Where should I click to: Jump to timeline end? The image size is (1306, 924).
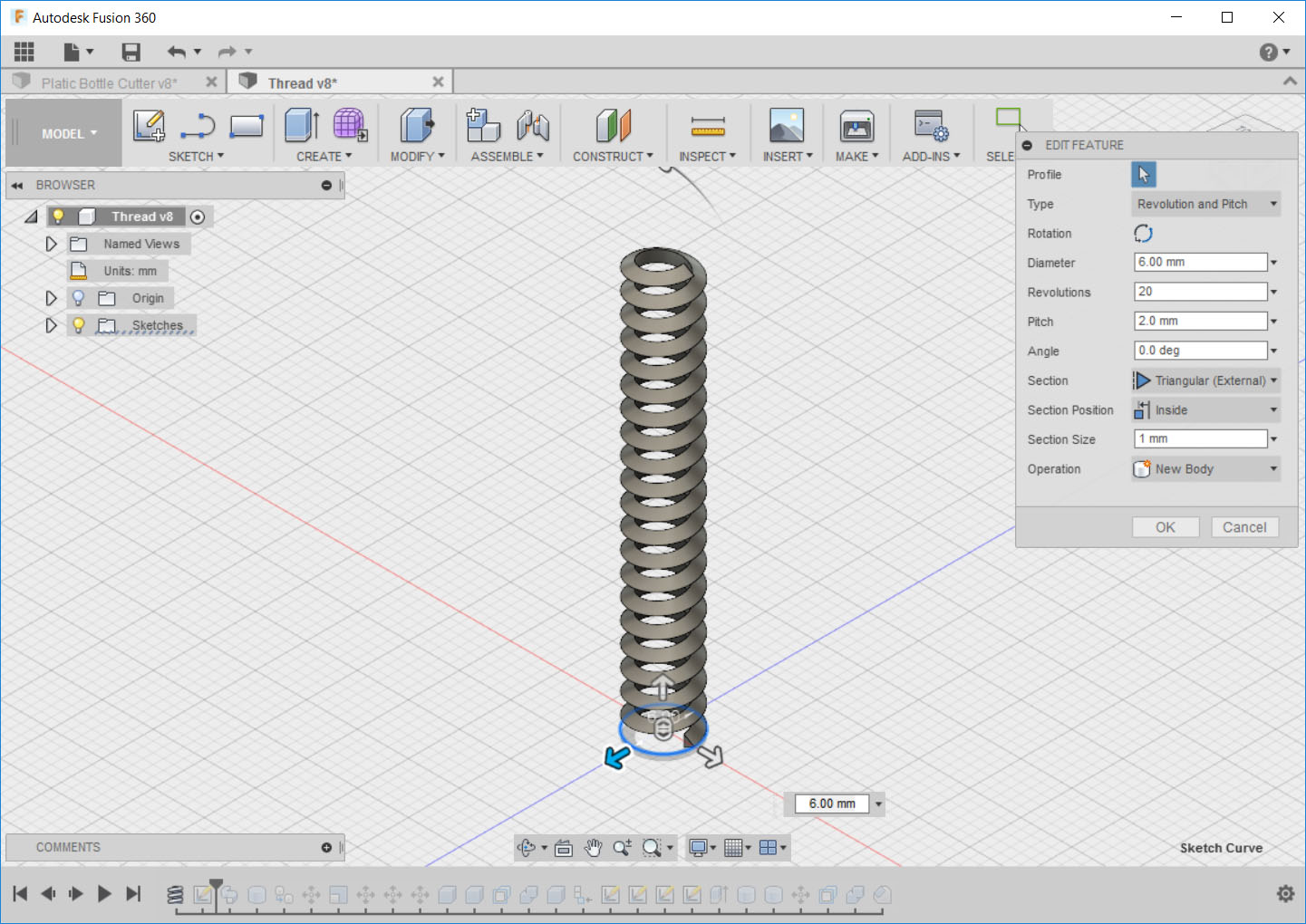pyautogui.click(x=133, y=894)
